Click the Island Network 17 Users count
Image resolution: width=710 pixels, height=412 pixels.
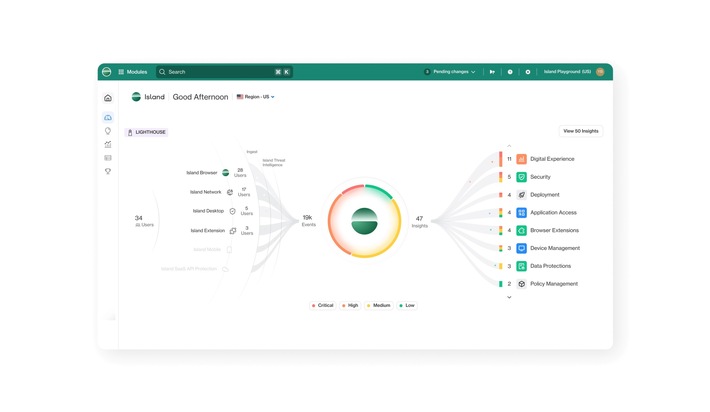coord(244,192)
